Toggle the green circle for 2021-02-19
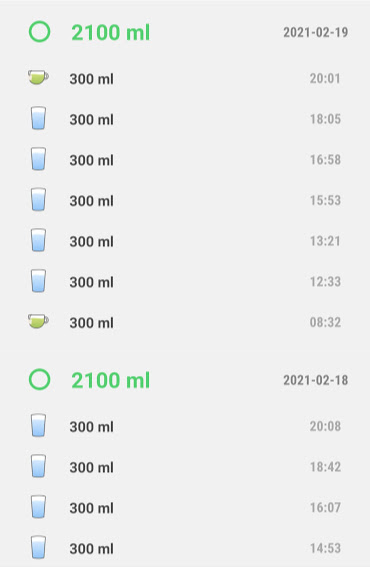Image resolution: width=370 pixels, height=567 pixels. tap(39, 32)
